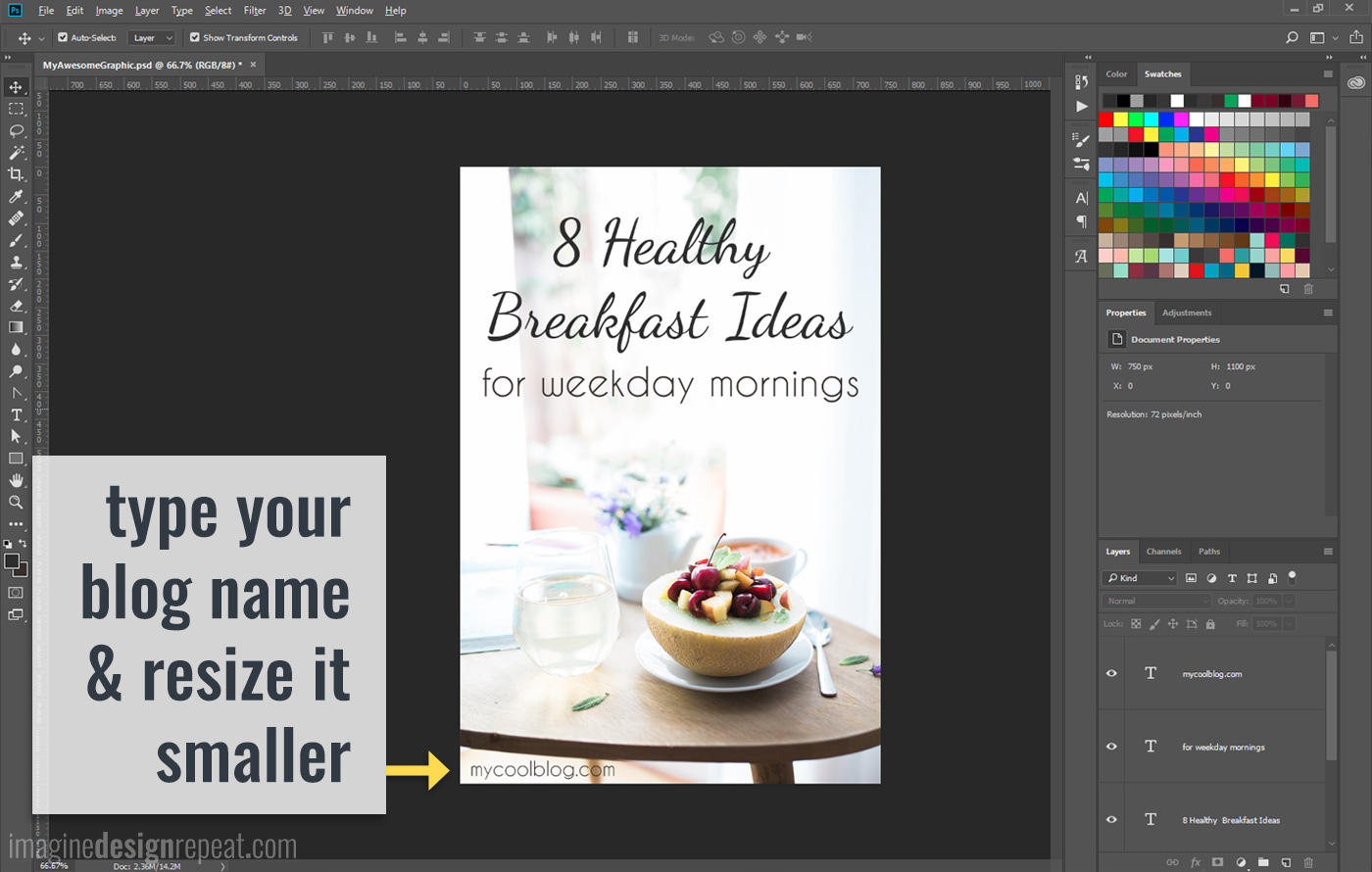Delete layer using trash icon
The width and height of the screenshot is (1372, 872).
click(1306, 863)
